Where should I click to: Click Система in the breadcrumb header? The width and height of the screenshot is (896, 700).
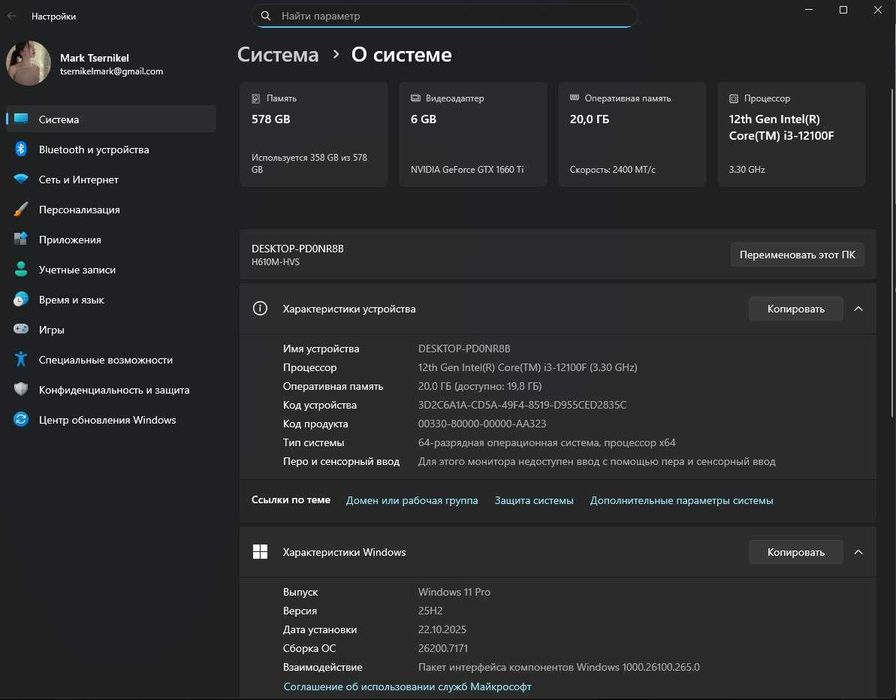pyautogui.click(x=278, y=55)
